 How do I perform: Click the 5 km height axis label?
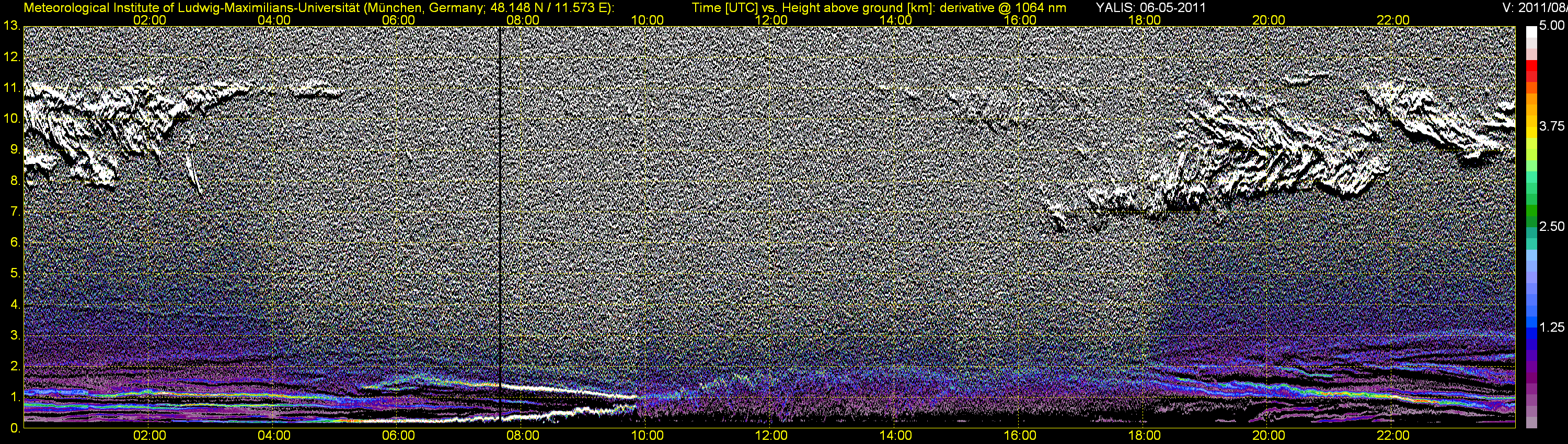pyautogui.click(x=16, y=273)
